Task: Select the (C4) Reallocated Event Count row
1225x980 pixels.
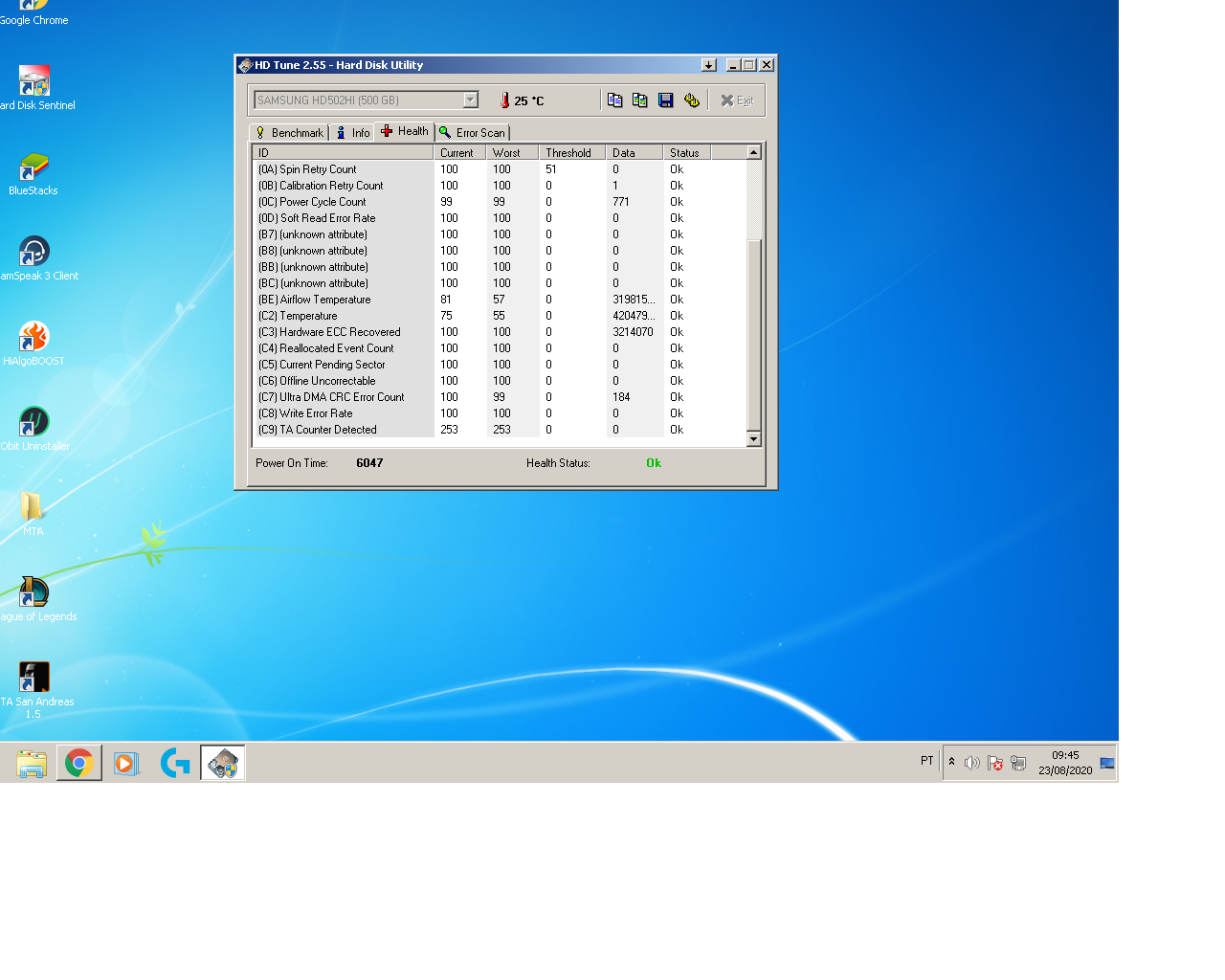Action: (x=499, y=348)
